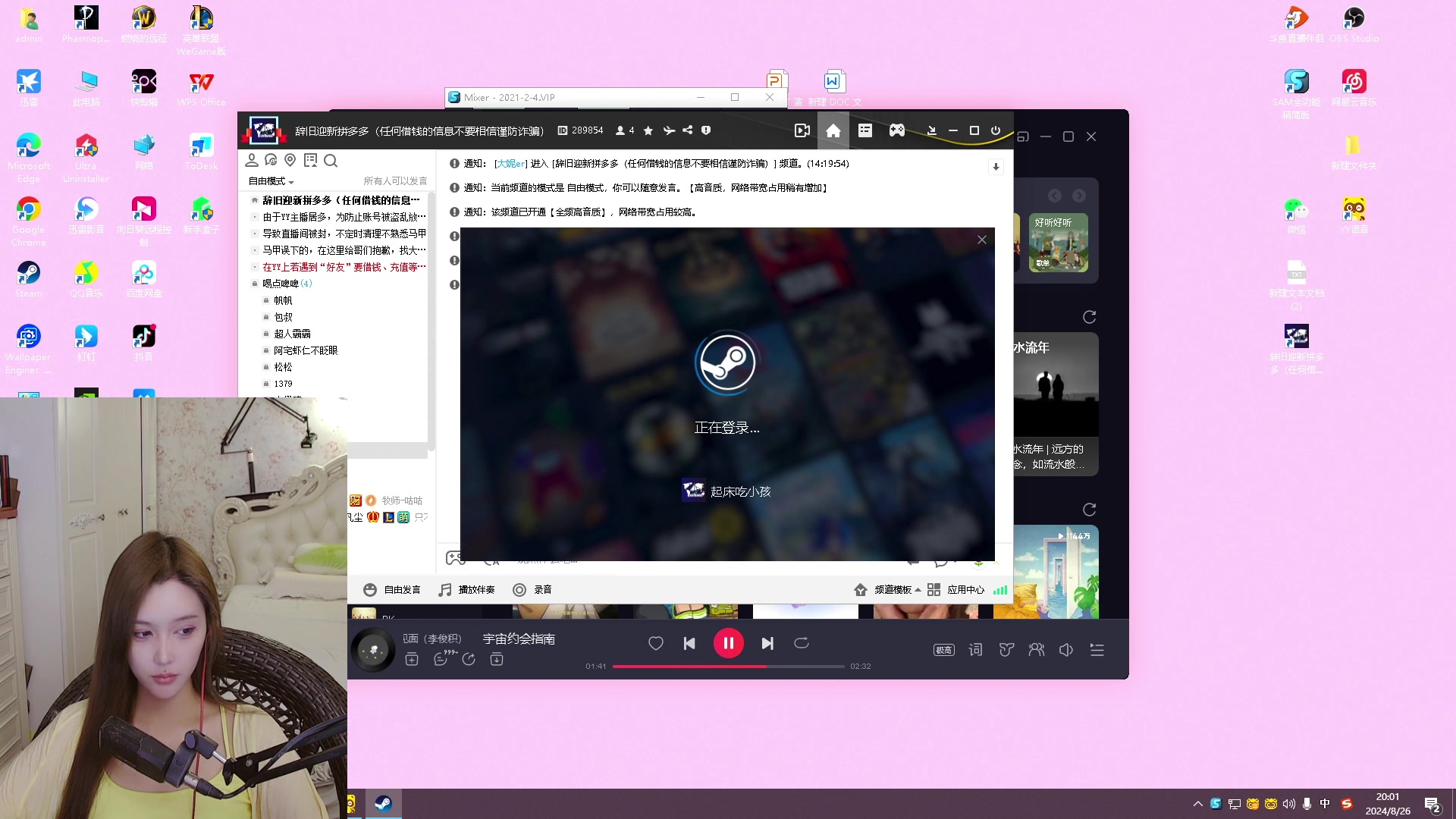Screen dimensions: 1456x819
Task: Open the channel notice board icon
Action: 310,160
